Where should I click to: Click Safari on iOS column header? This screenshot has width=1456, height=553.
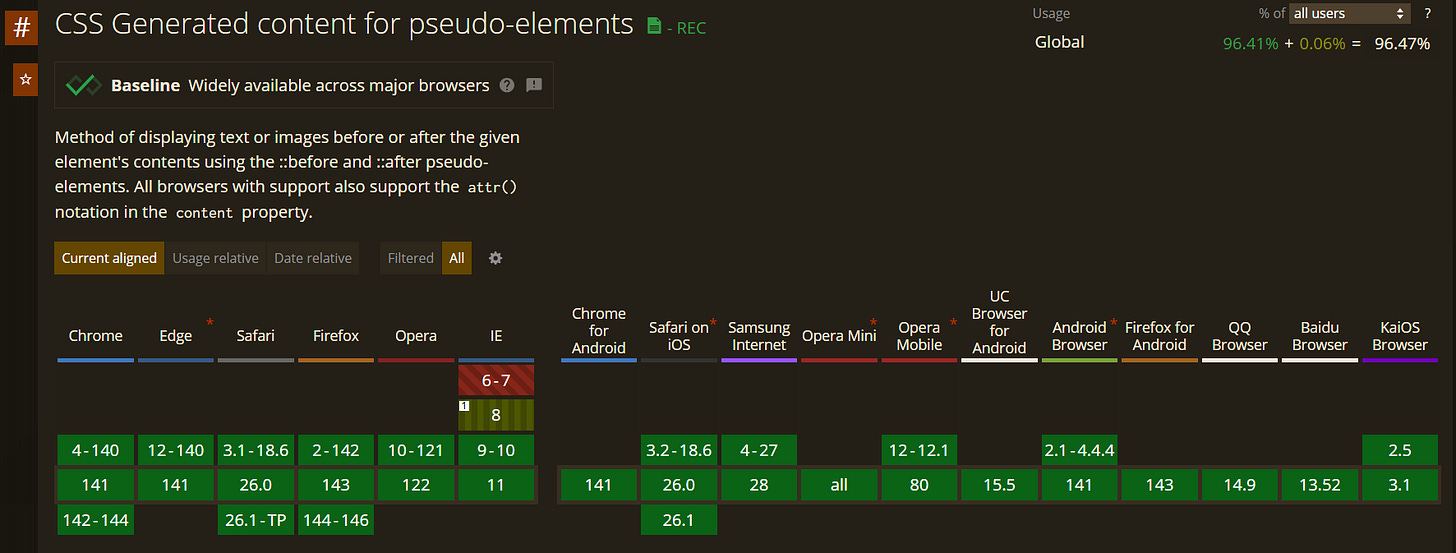pos(679,335)
